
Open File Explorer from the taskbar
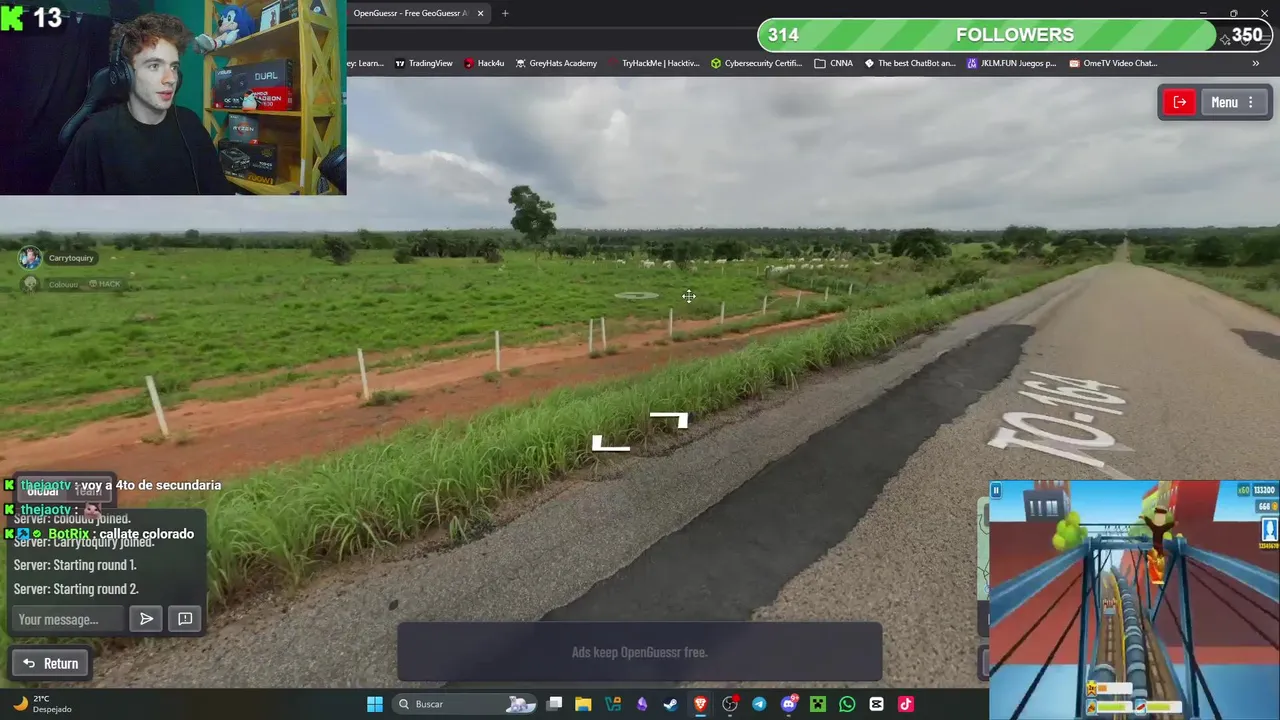[x=583, y=704]
